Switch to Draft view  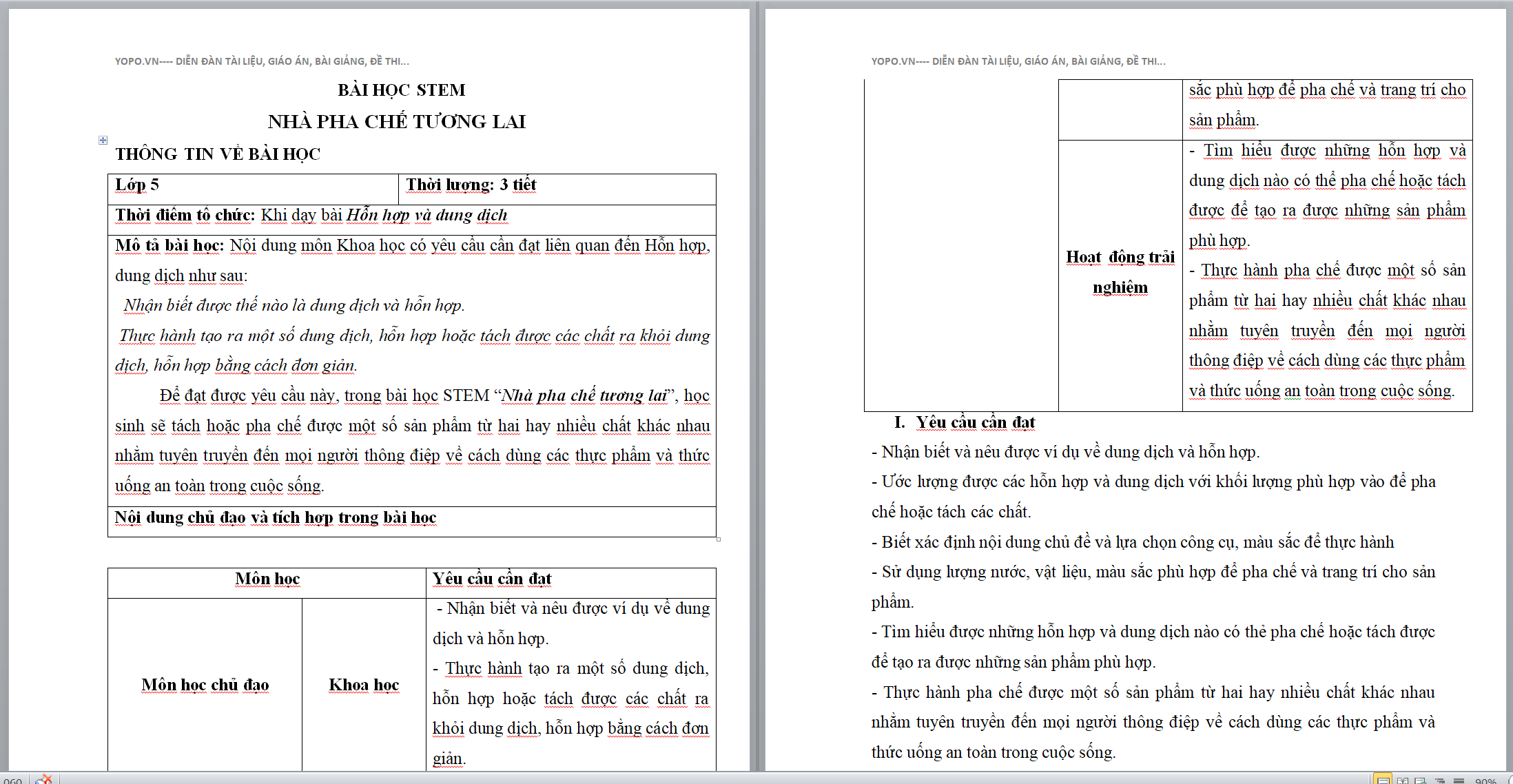pyautogui.click(x=1458, y=781)
